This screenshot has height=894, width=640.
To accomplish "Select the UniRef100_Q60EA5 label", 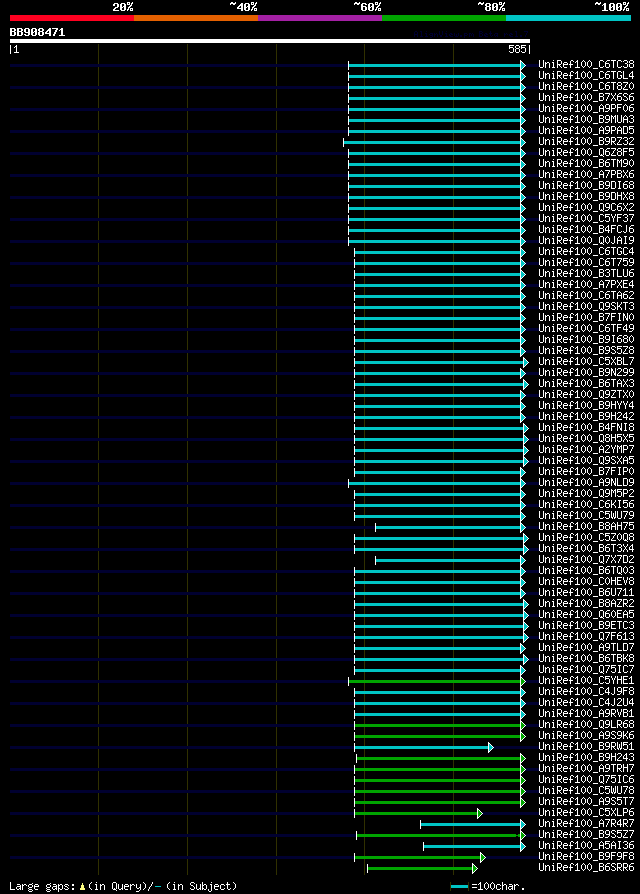I will (x=586, y=614).
